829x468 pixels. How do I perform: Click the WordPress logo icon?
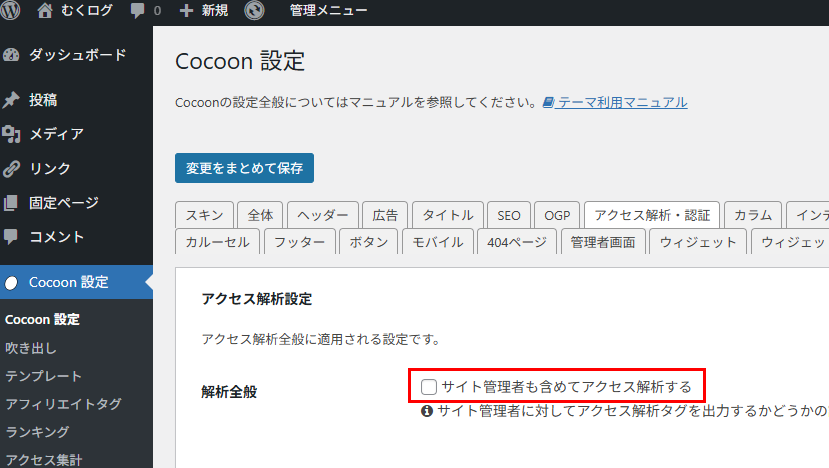(x=10, y=10)
